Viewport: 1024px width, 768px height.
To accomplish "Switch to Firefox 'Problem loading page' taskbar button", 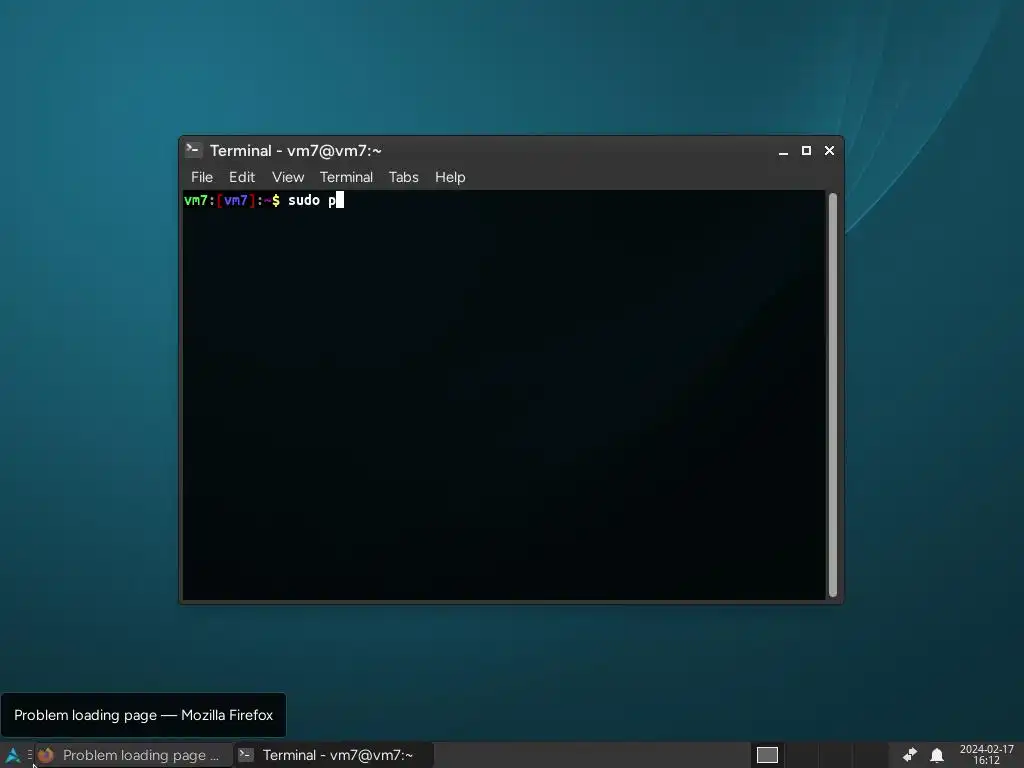I will 133,756.
